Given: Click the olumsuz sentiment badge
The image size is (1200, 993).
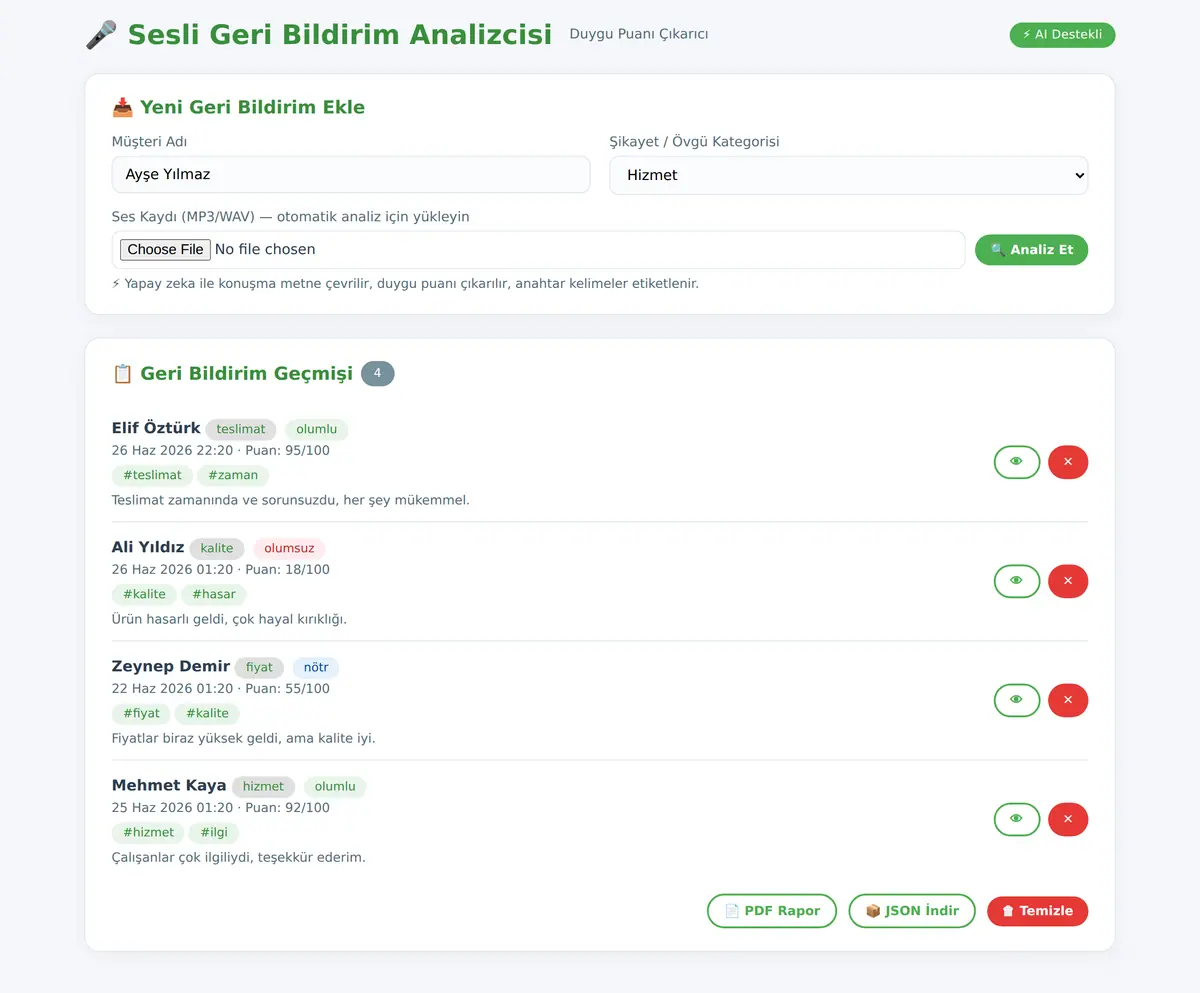Looking at the screenshot, I should [x=289, y=548].
